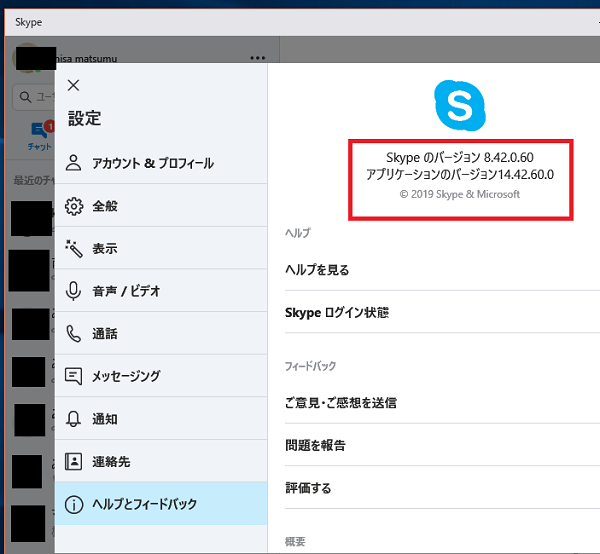
Task: Click the person icon beside アカウント
Action: 73,163
